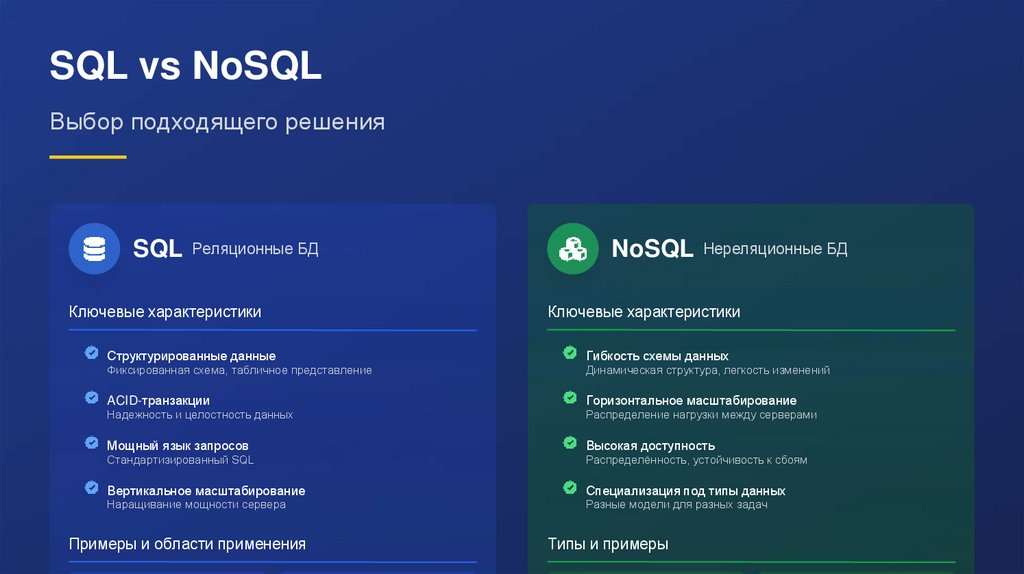Click the checkmark beside Специализация под типы данных

click(x=570, y=488)
